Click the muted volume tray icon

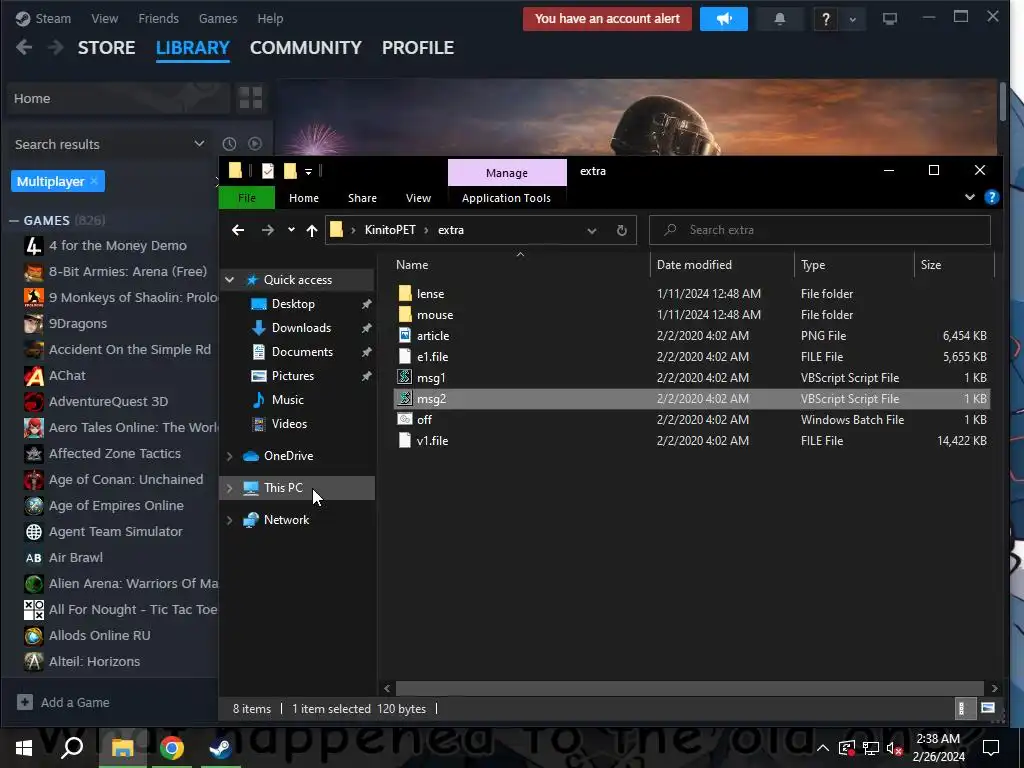coord(894,748)
